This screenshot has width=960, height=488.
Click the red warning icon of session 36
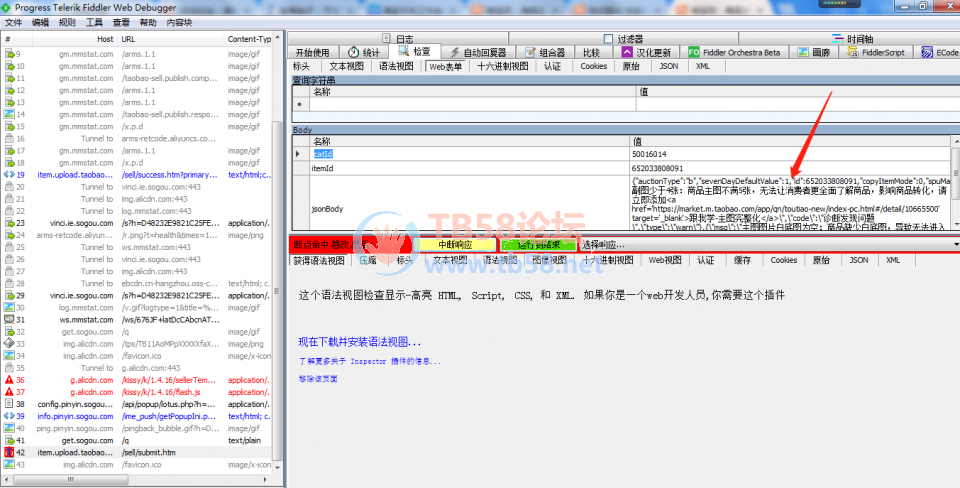9,380
